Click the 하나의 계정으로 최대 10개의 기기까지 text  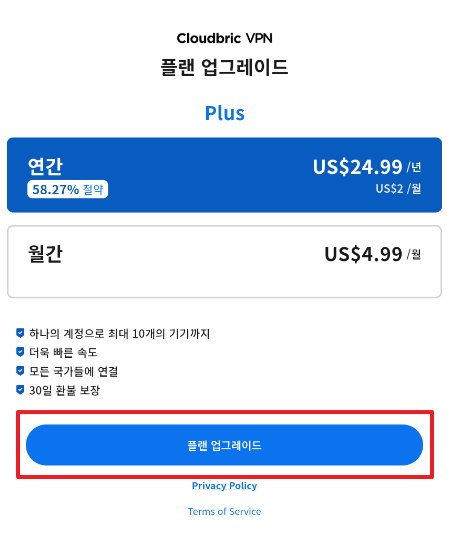point(119,333)
